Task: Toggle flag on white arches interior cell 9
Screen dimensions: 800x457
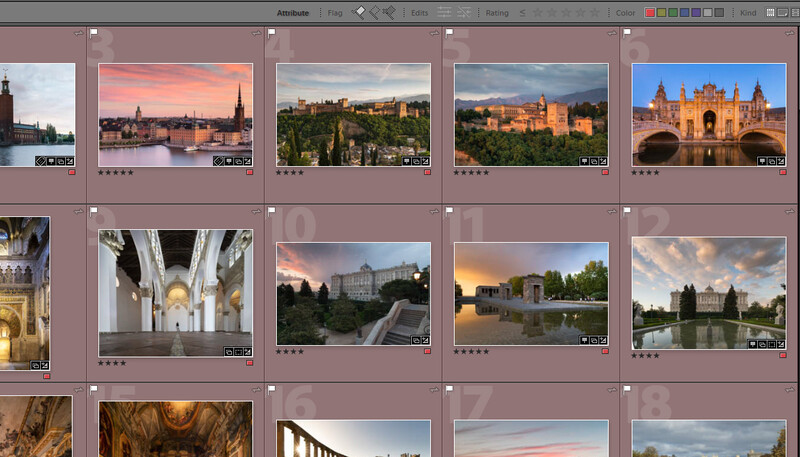Action: (93, 211)
